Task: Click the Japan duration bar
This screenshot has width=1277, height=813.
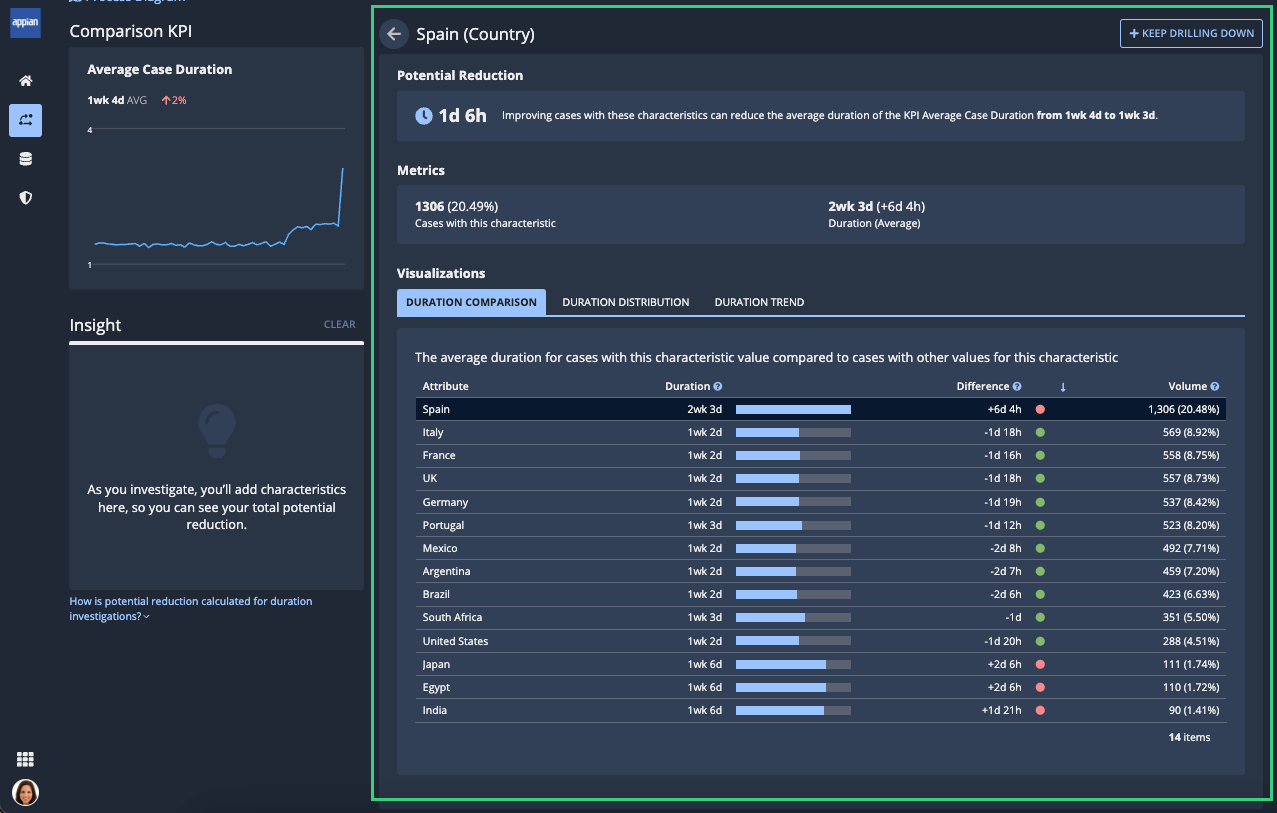Action: 793,664
